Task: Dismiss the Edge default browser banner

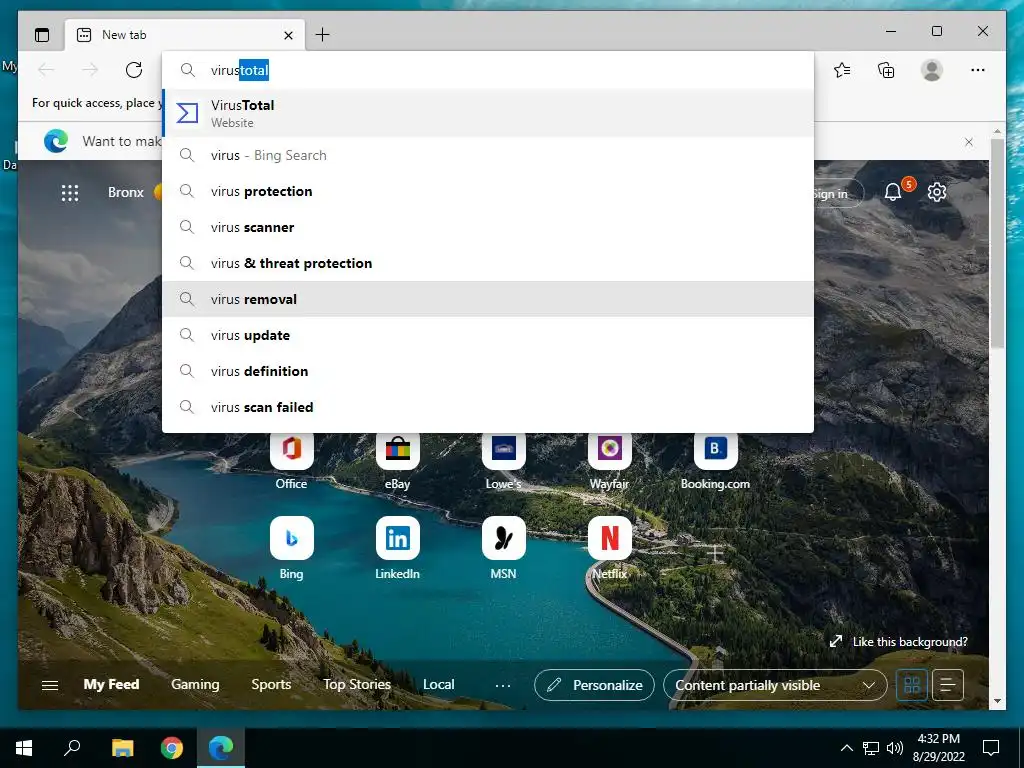Action: tap(969, 142)
